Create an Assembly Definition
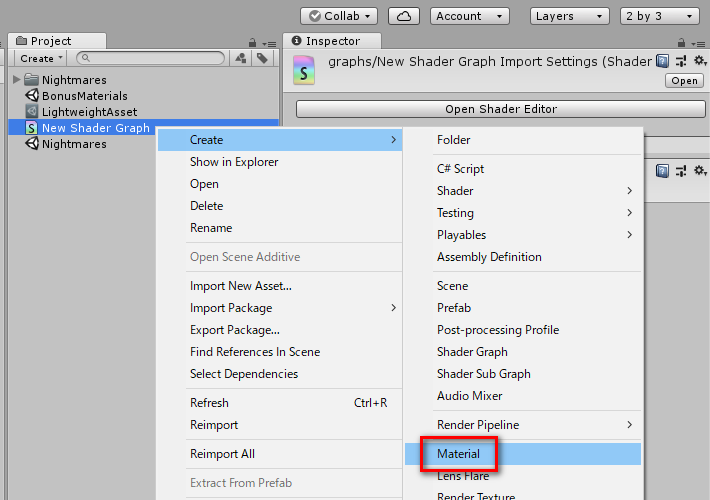Screen dimensions: 710x500 pyautogui.click(x=523, y=257)
